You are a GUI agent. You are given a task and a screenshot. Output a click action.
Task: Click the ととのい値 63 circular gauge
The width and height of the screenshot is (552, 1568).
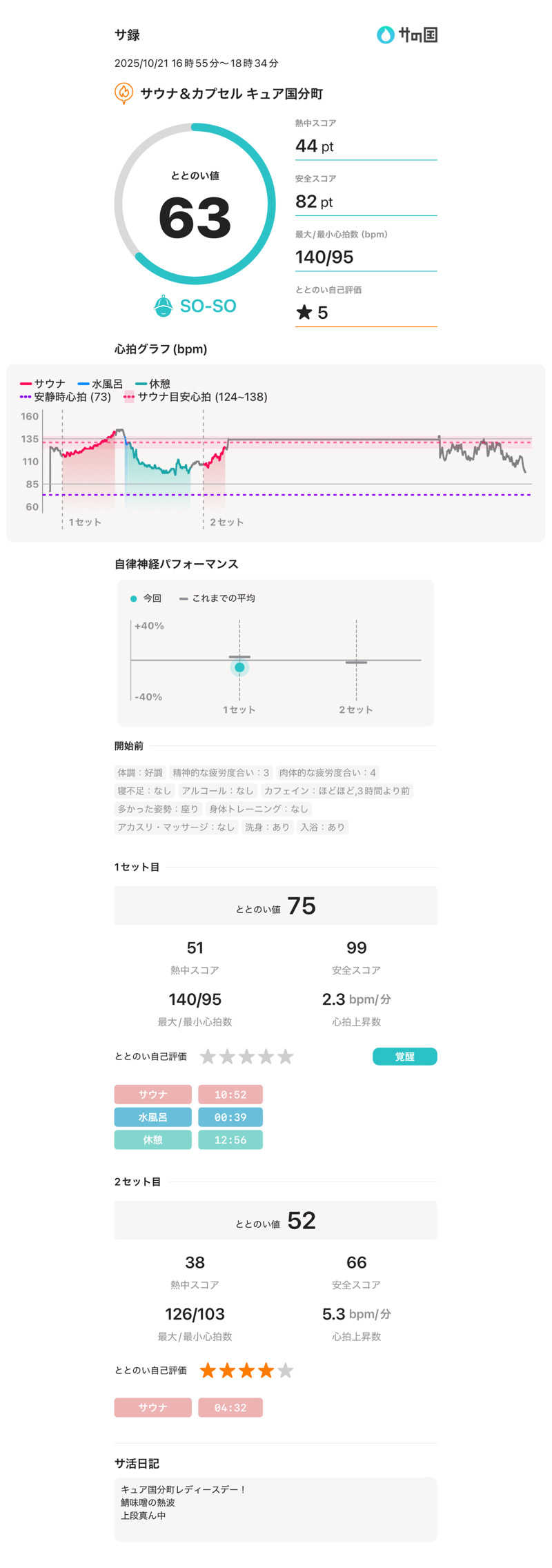195,204
